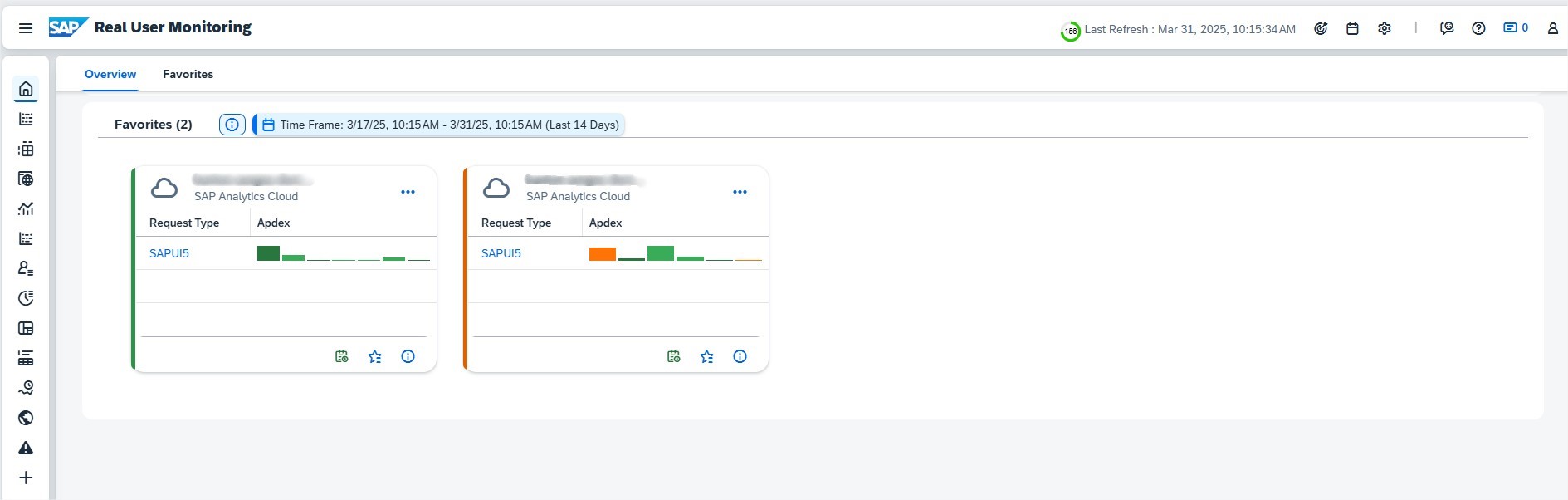Image resolution: width=1568 pixels, height=500 pixels.
Task: Toggle favorite star on orange-bordered card
Action: (x=707, y=356)
